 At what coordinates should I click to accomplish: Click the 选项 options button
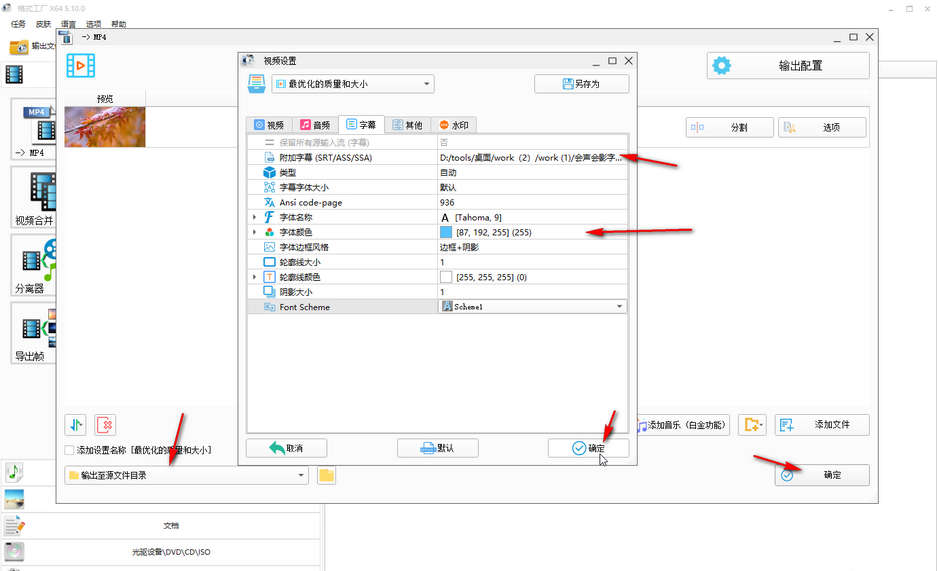click(x=822, y=127)
